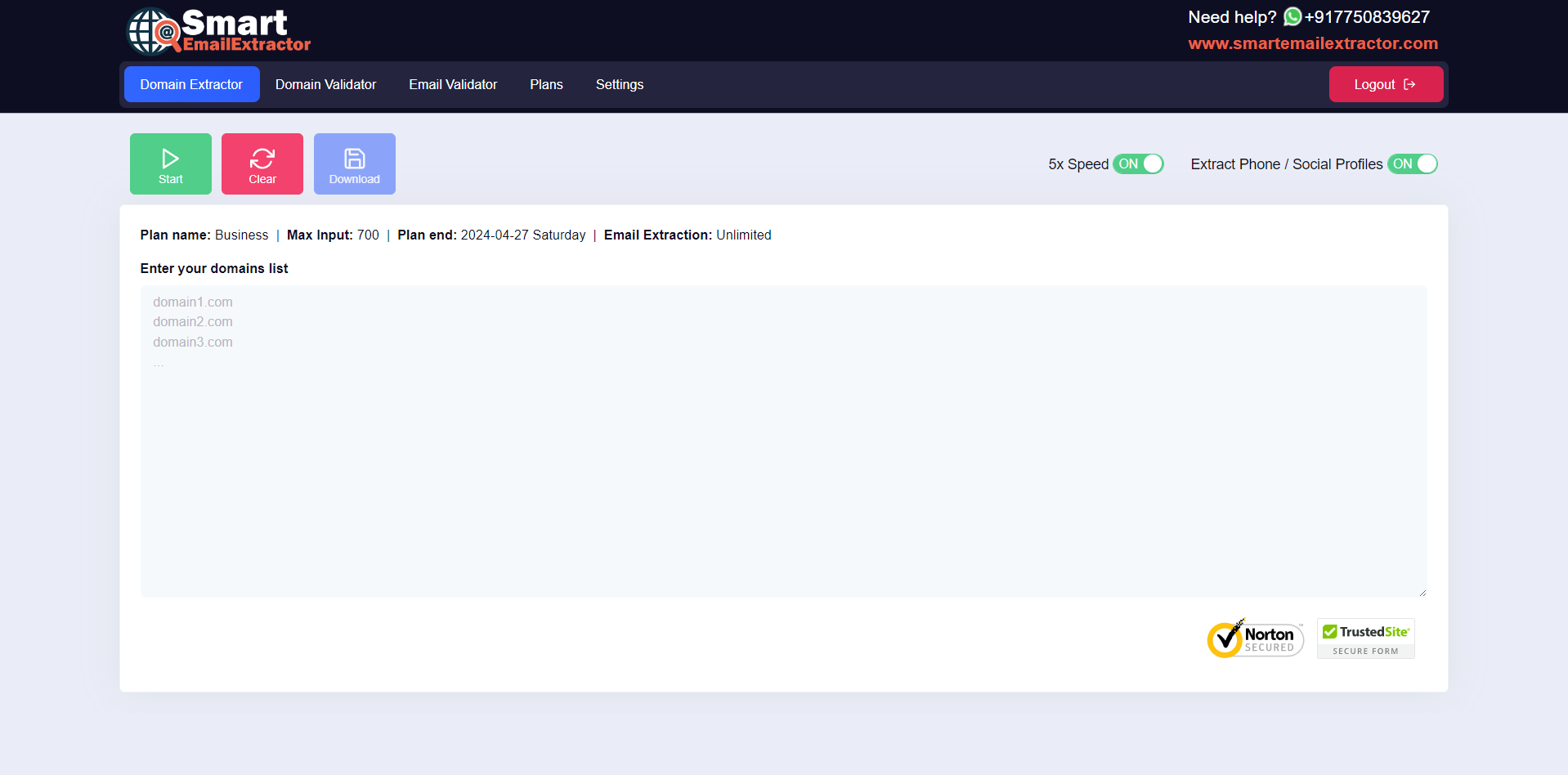1568x775 pixels.
Task: Click the Start play icon button
Action: (x=170, y=164)
